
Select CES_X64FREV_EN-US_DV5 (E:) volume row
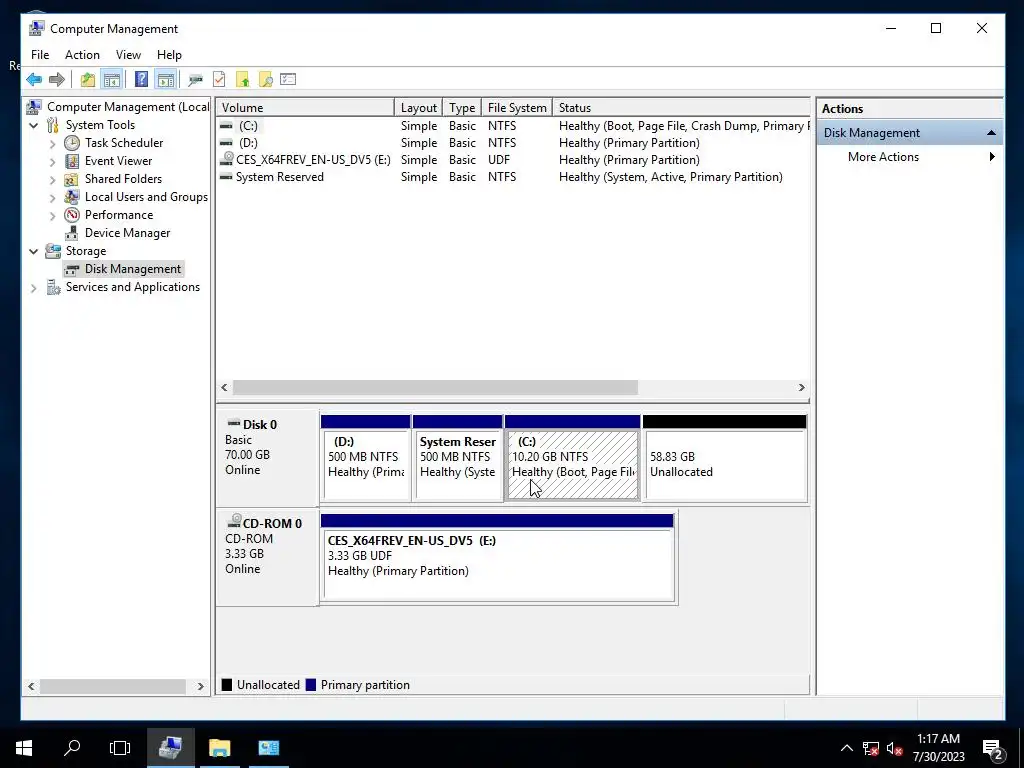(513, 160)
